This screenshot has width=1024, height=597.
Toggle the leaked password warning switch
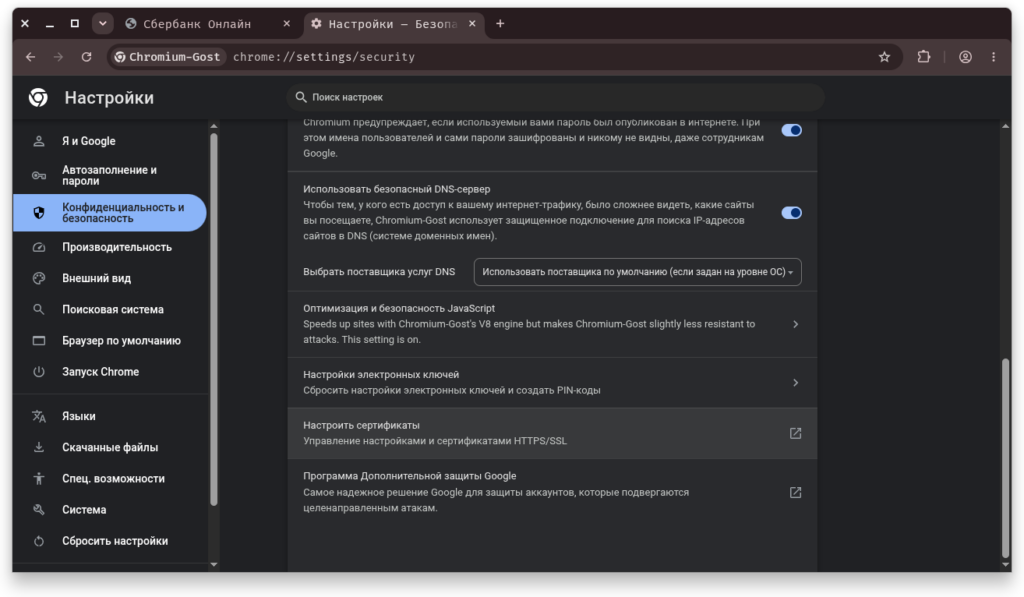pos(792,130)
